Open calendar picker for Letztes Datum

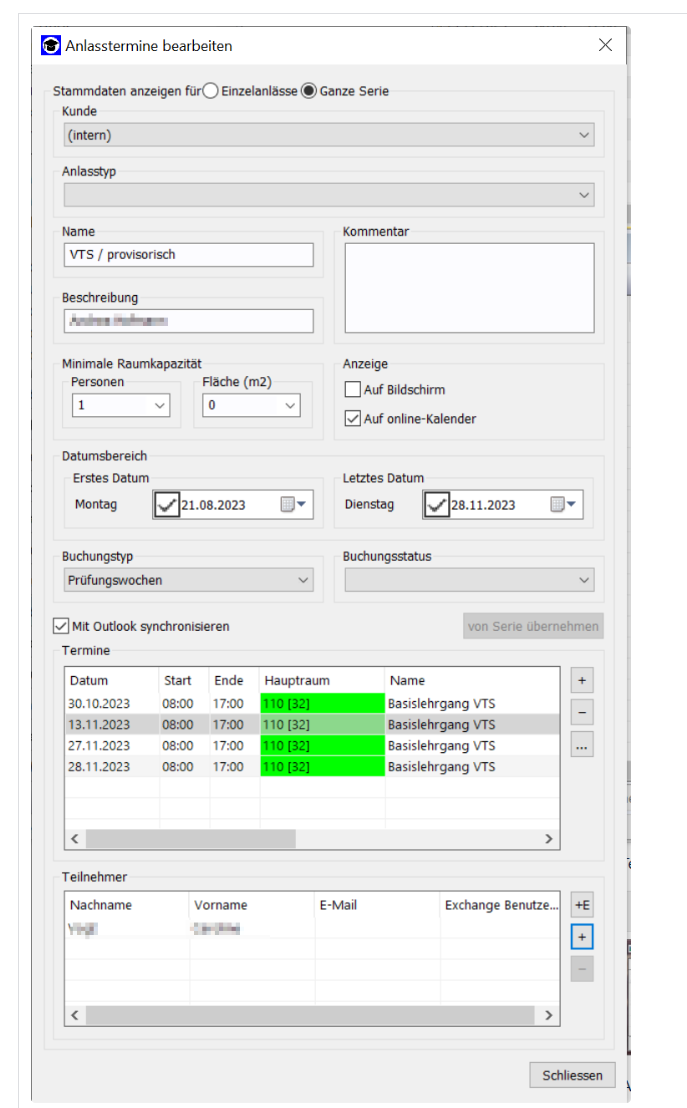[x=563, y=505]
